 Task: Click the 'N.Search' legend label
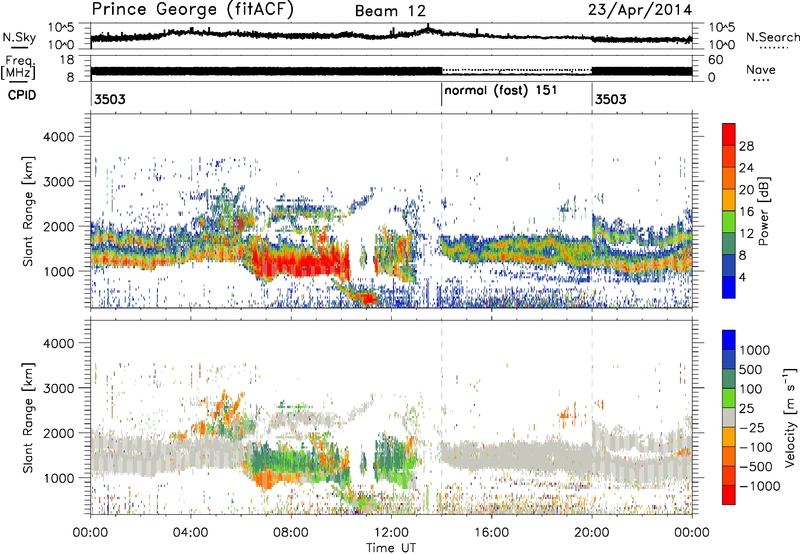click(772, 37)
